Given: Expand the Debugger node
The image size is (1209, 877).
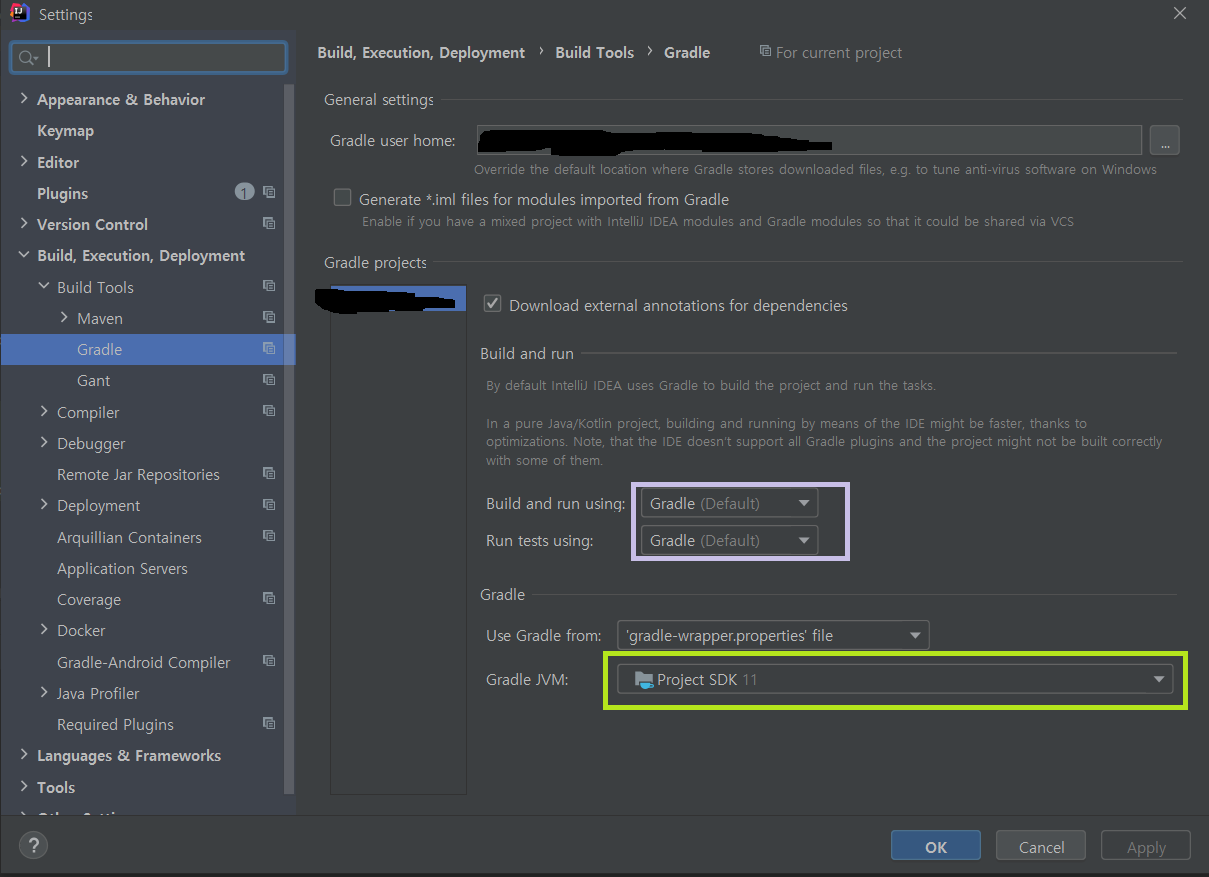Looking at the screenshot, I should (x=44, y=442).
